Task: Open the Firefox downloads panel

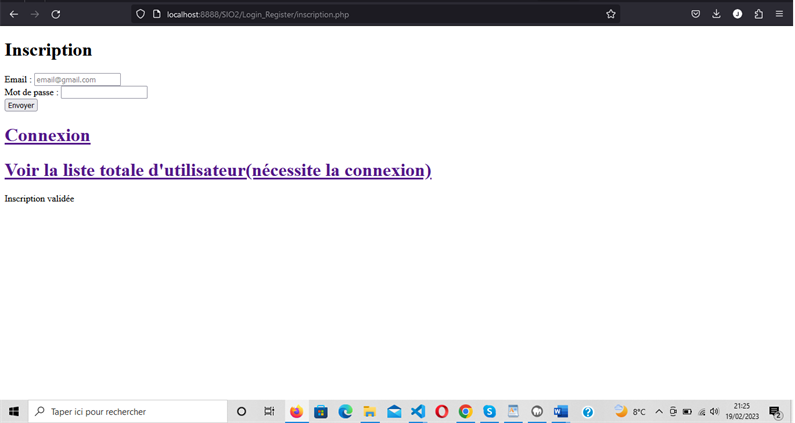Action: pos(716,14)
